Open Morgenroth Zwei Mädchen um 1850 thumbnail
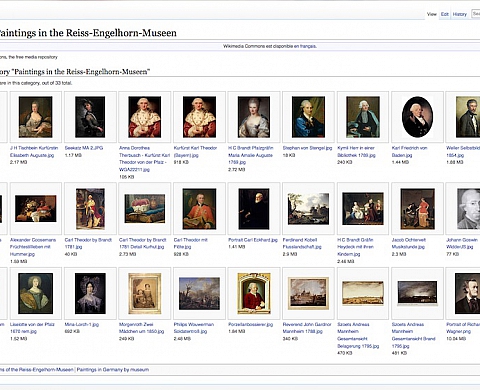 [x=145, y=293]
